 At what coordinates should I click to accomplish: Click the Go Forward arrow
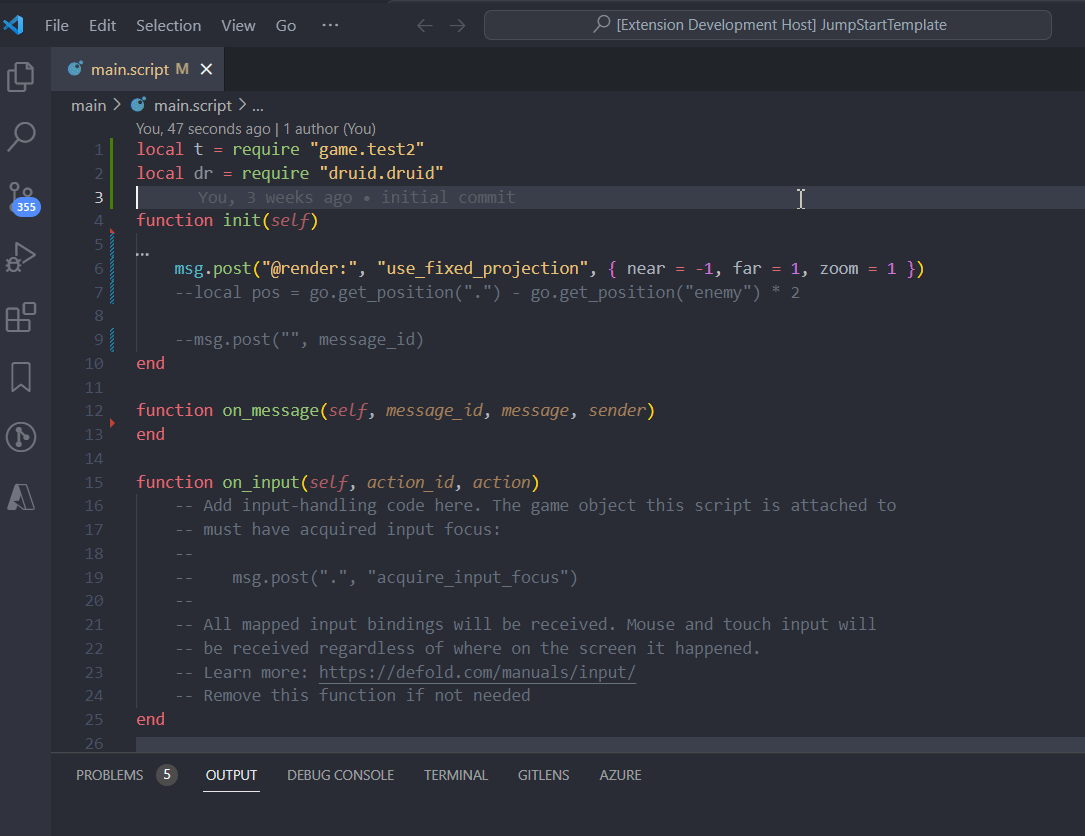457,25
